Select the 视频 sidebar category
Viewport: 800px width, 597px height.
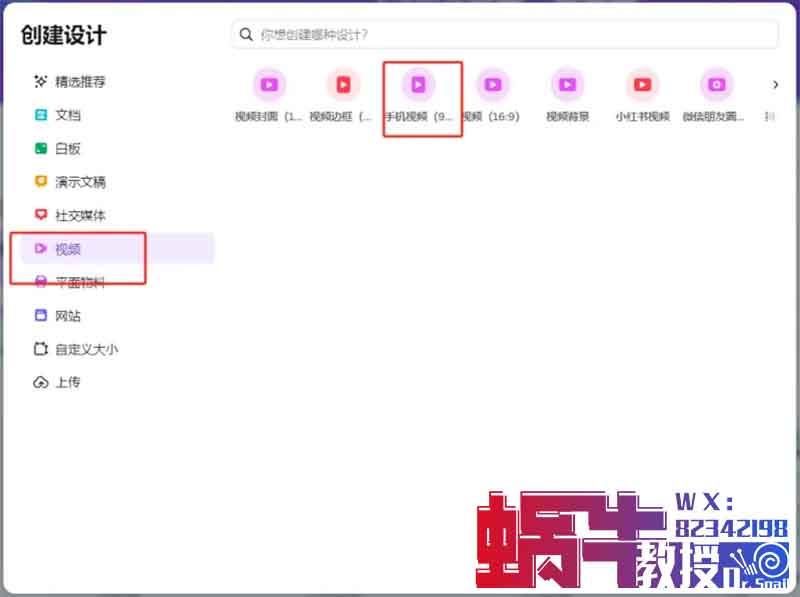pyautogui.click(x=68, y=249)
